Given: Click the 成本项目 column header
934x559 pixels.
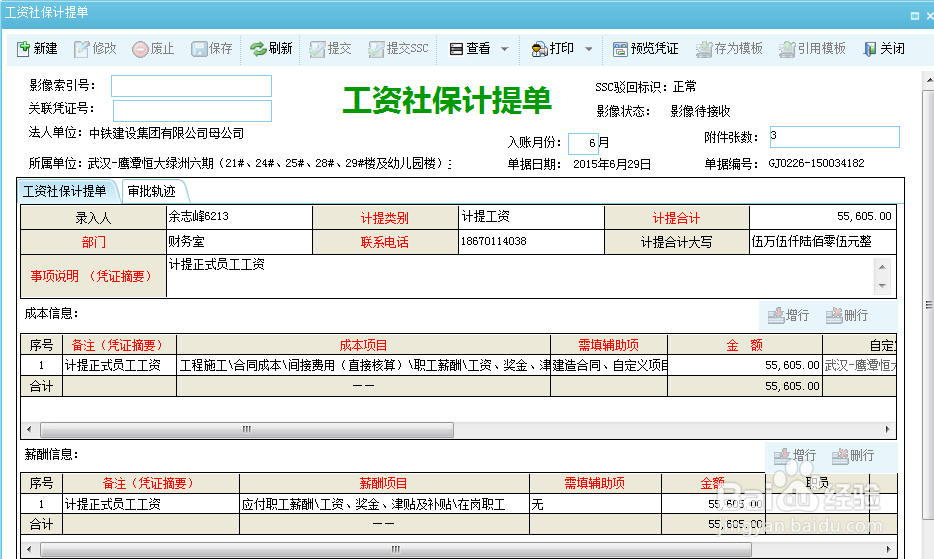Looking at the screenshot, I should (363, 345).
